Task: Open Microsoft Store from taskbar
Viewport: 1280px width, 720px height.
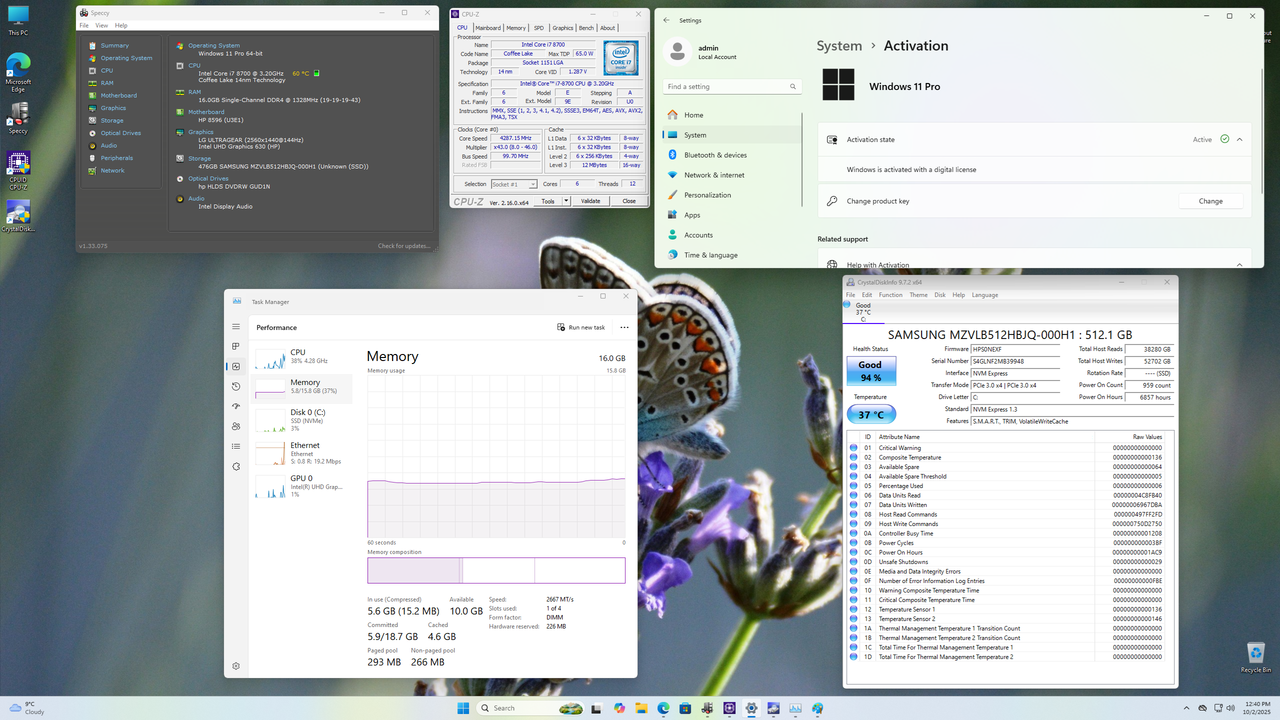Action: click(x=685, y=708)
